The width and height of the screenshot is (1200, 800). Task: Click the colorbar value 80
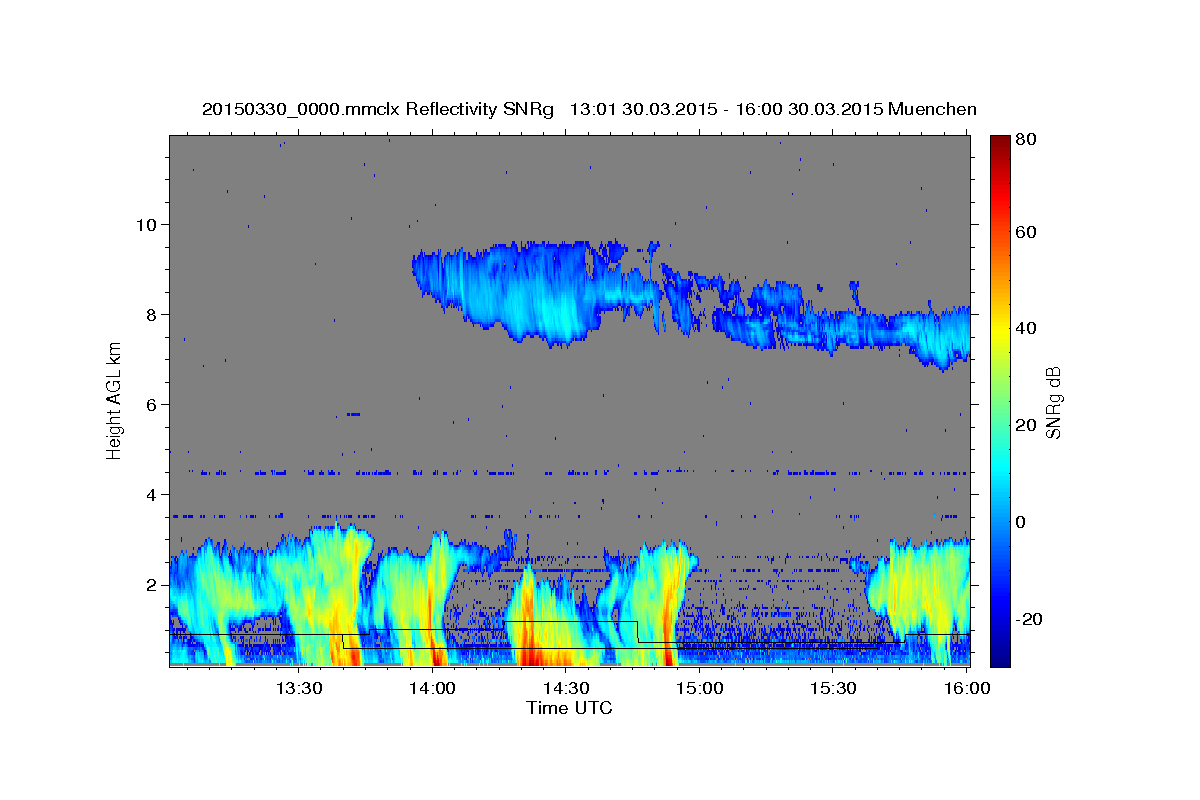pos(1024,139)
